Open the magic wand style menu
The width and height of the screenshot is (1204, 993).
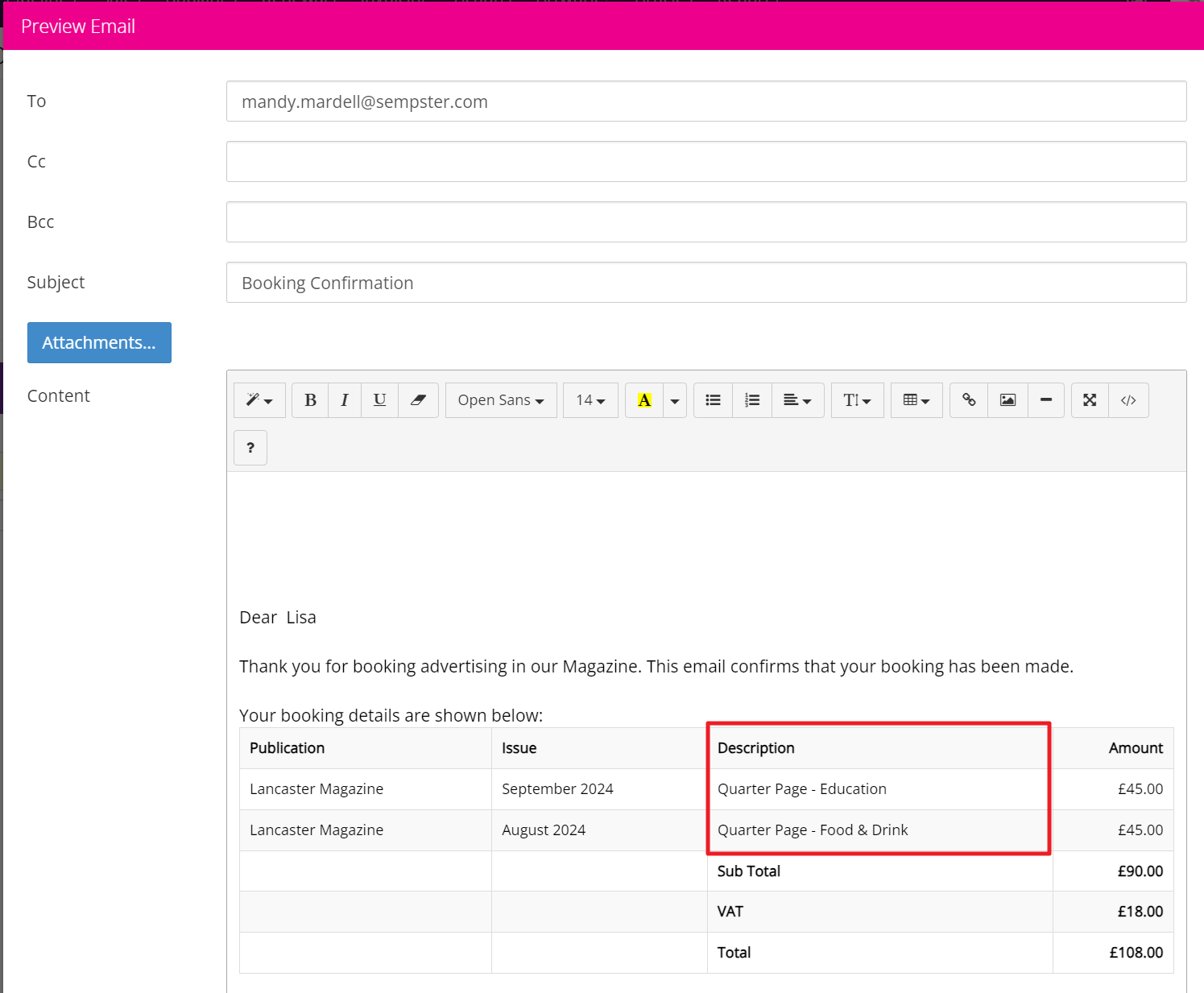coord(259,400)
